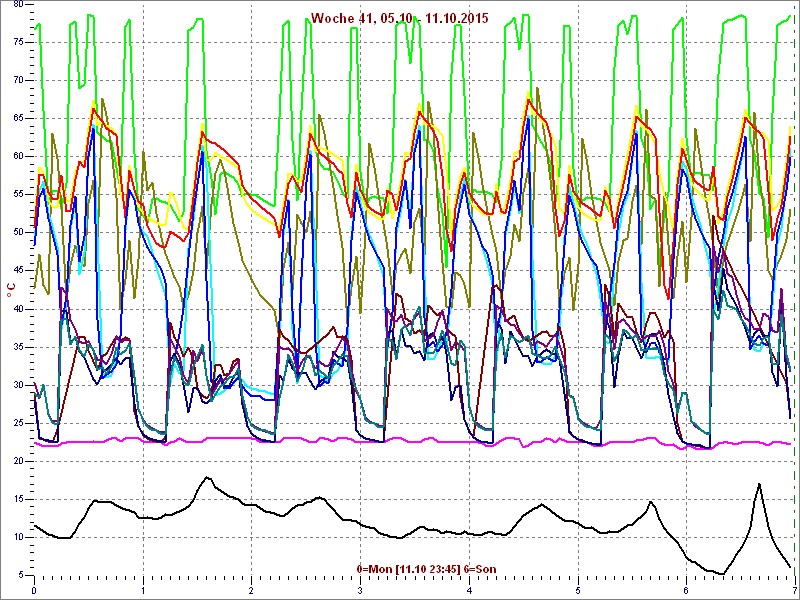
Task: Click the "10" temperature axis label
Action: pos(18,537)
